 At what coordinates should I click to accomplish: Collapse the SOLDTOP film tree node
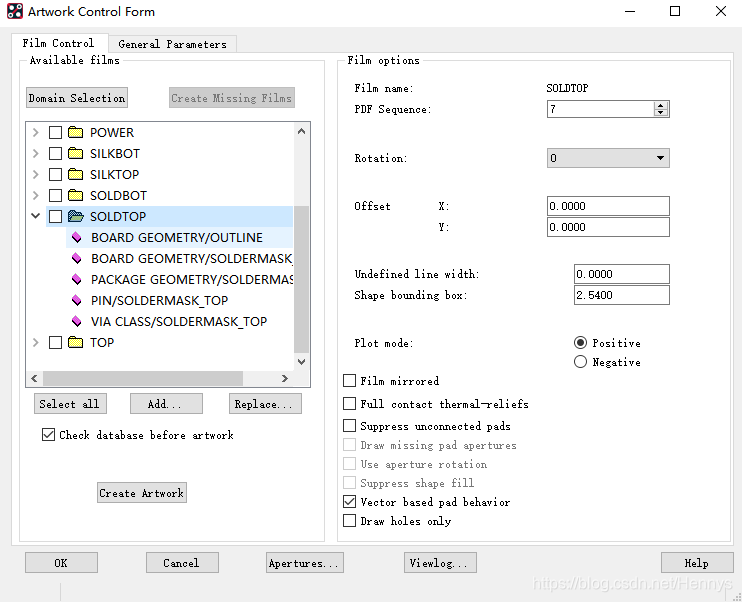(x=36, y=217)
